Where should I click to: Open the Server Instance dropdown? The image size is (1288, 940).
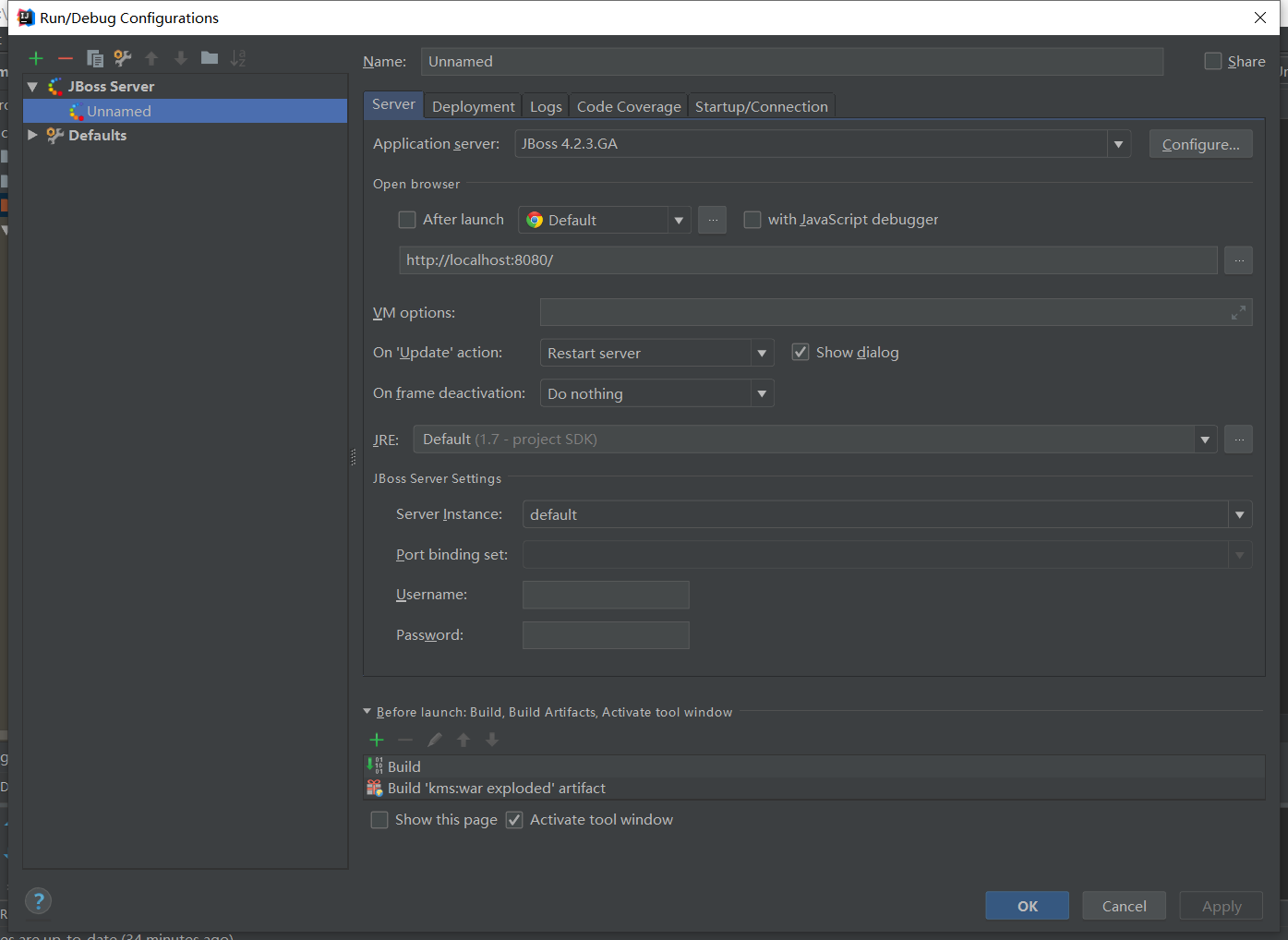tap(1240, 514)
